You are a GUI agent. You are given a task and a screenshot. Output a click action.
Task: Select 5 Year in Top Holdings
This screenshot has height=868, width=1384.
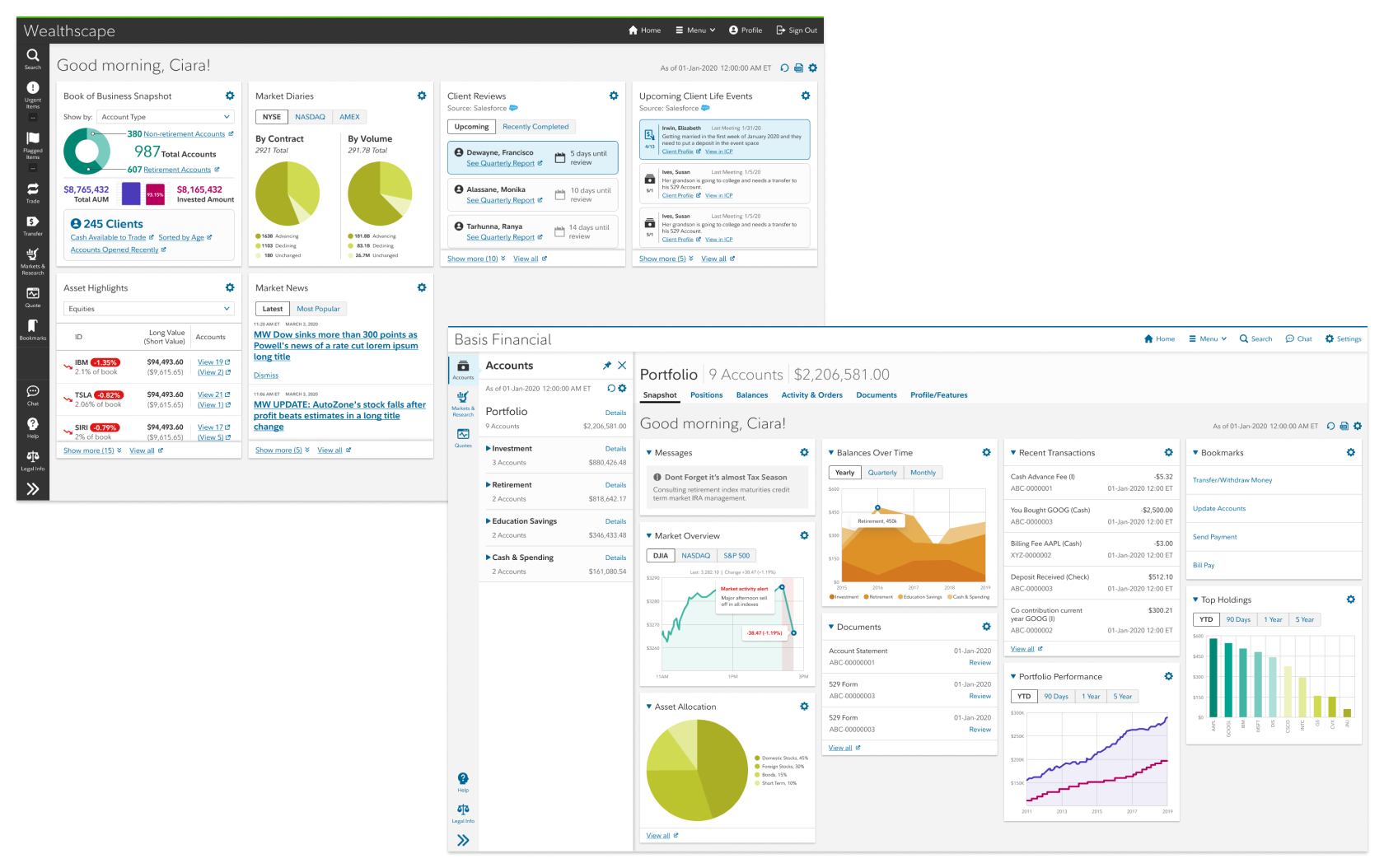pos(1304,619)
